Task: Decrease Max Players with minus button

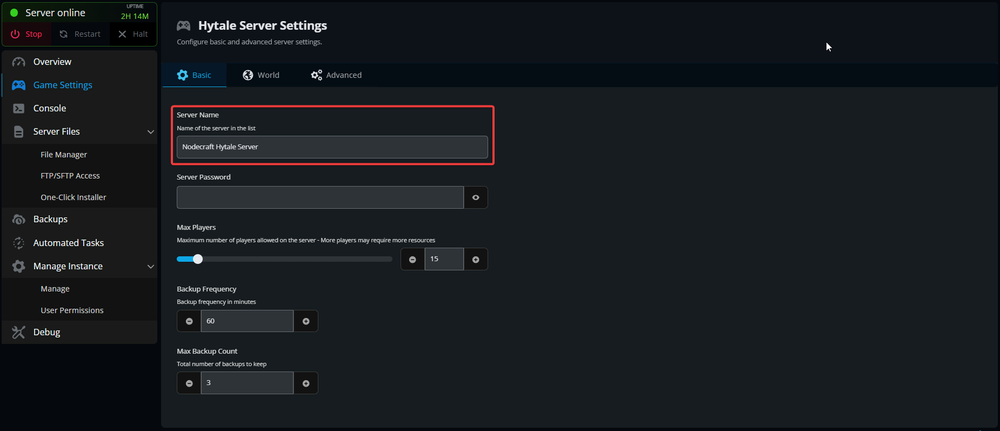Action: (x=413, y=259)
